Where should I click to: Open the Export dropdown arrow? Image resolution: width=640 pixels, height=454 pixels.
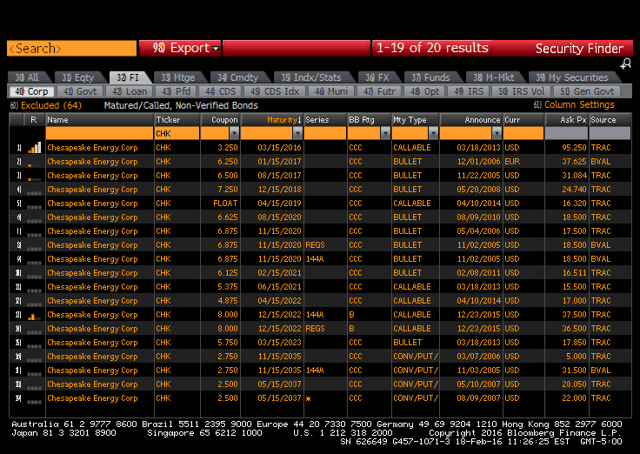[216, 49]
